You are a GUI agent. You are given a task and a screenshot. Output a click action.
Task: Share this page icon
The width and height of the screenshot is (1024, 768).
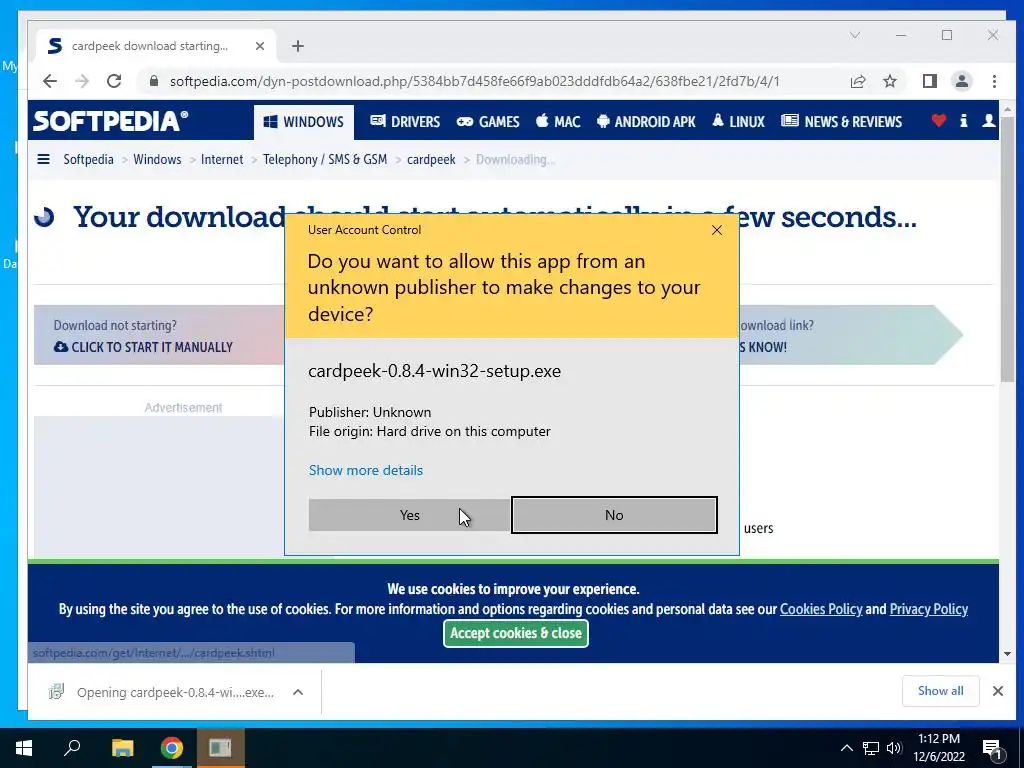(x=857, y=81)
